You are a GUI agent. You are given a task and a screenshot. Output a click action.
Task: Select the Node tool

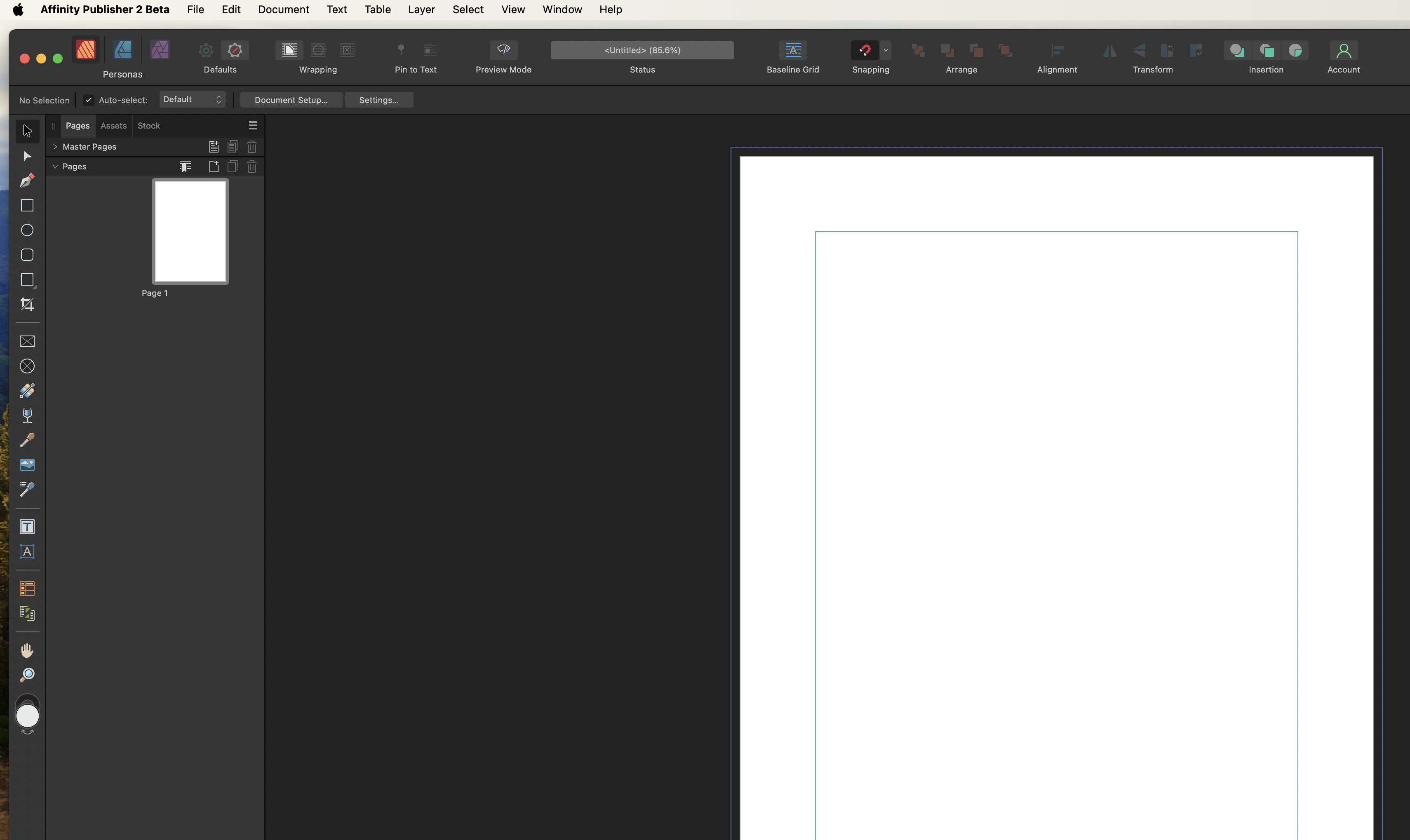pyautogui.click(x=27, y=156)
